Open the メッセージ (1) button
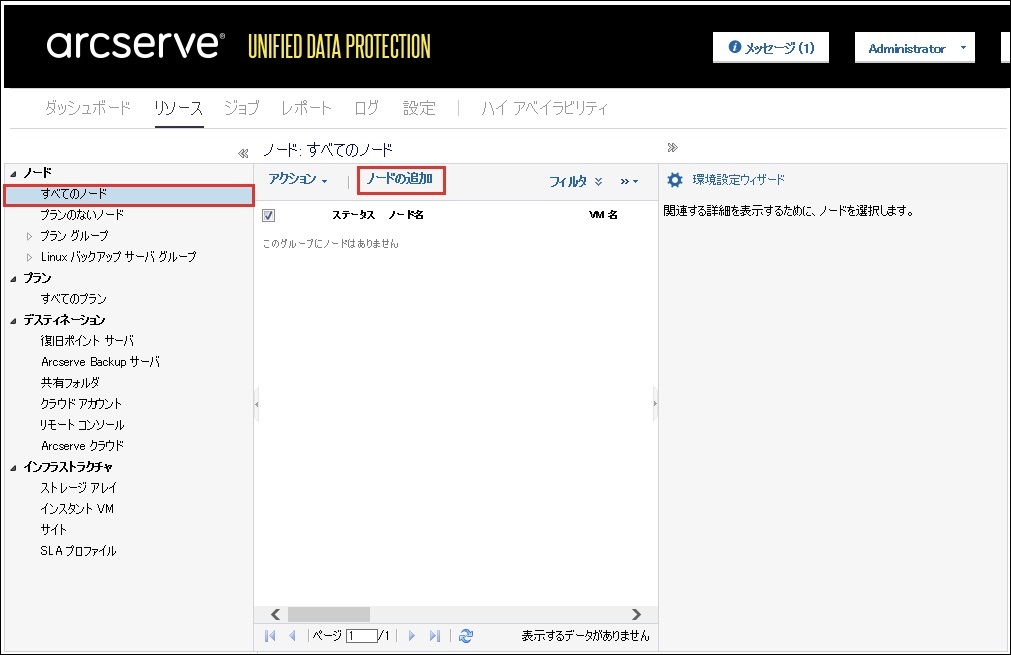1011x655 pixels. pos(770,48)
